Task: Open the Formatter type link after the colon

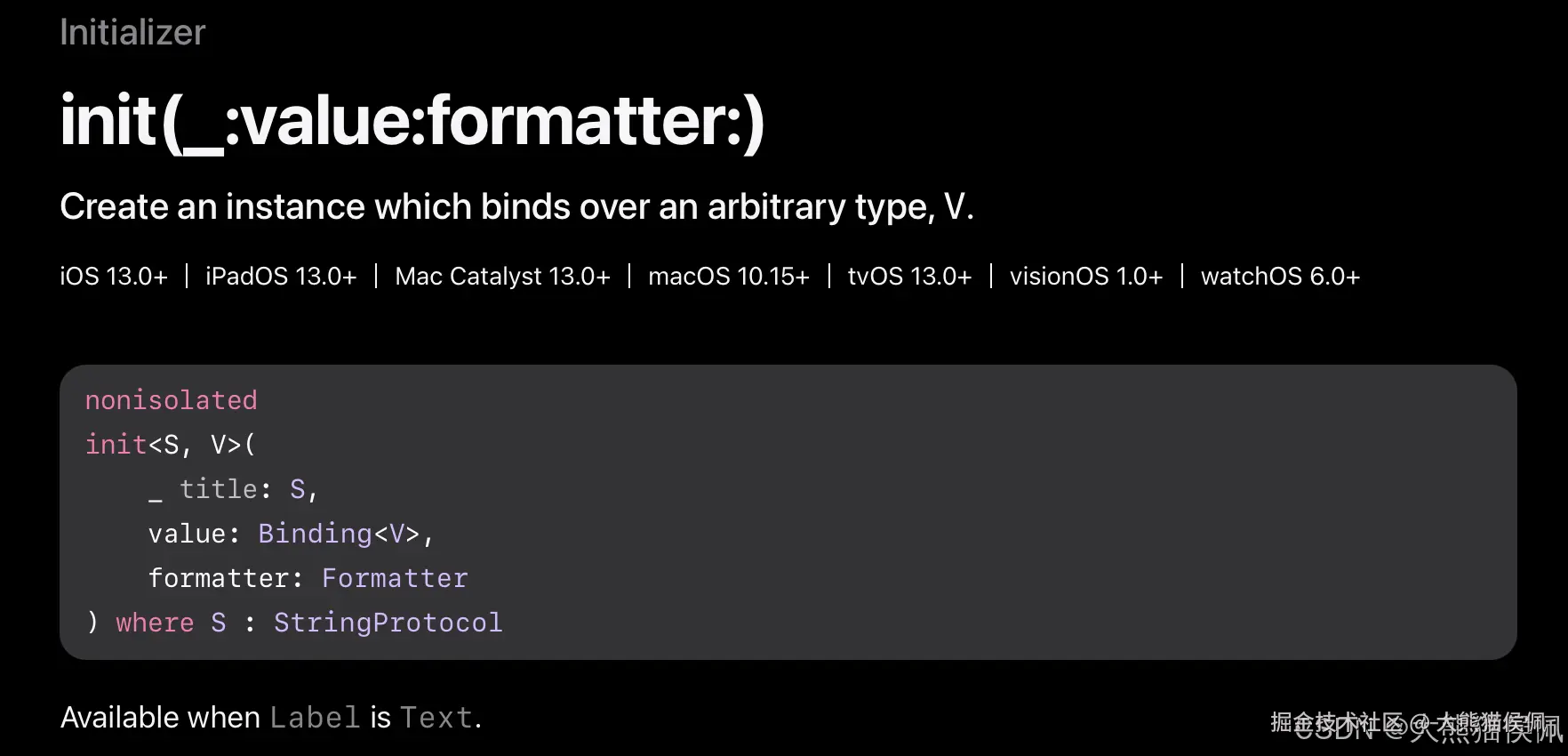Action: click(x=395, y=578)
